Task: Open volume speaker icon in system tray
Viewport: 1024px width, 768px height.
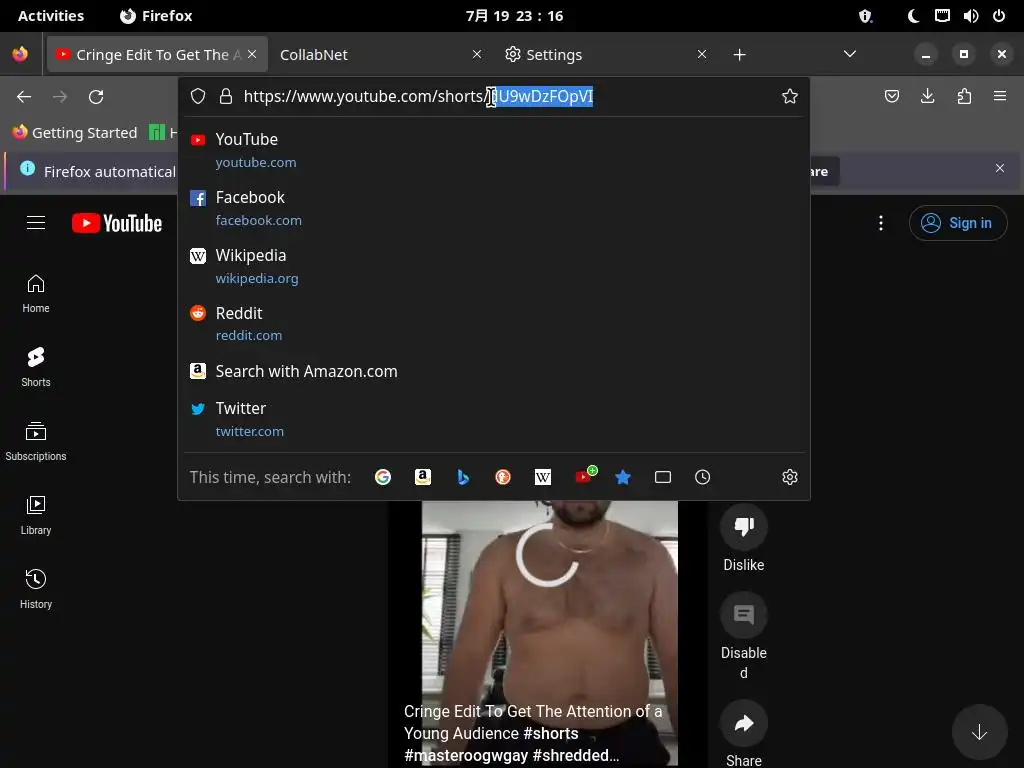Action: [970, 16]
